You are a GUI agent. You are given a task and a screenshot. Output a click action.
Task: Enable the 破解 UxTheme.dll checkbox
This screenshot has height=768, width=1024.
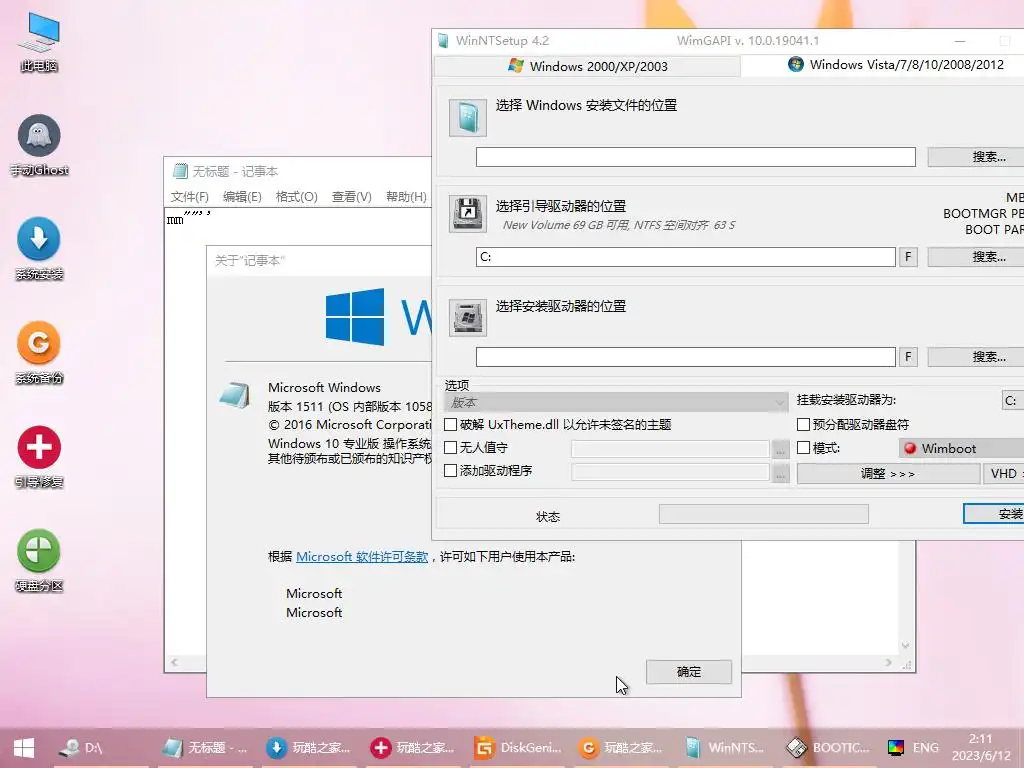[451, 424]
